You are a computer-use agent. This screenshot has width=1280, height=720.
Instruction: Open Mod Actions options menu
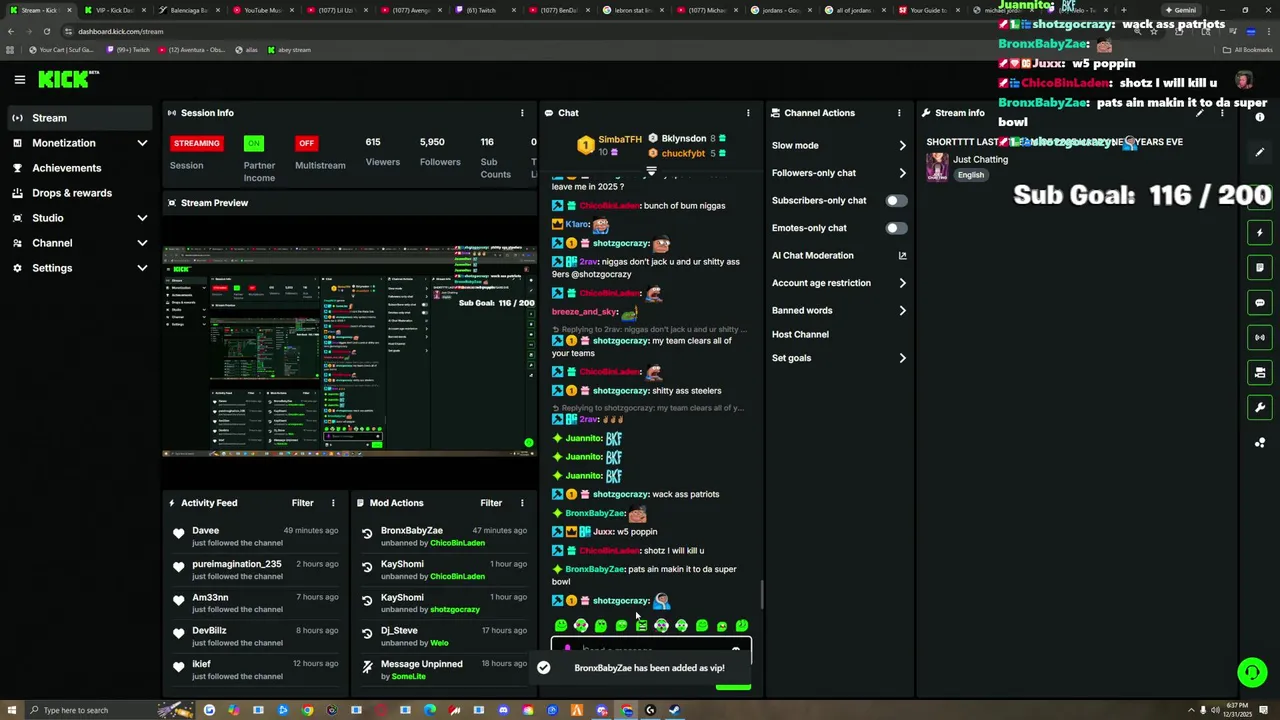[521, 503]
